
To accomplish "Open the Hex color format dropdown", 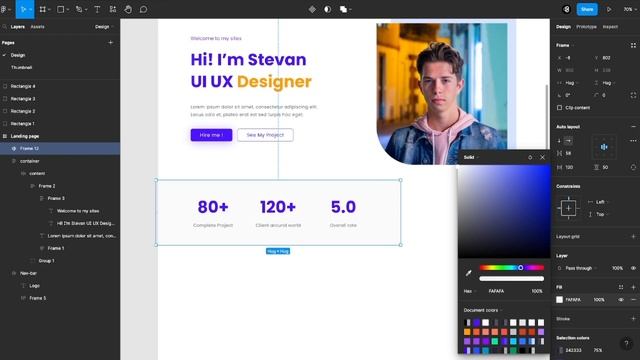I will tap(469, 291).
